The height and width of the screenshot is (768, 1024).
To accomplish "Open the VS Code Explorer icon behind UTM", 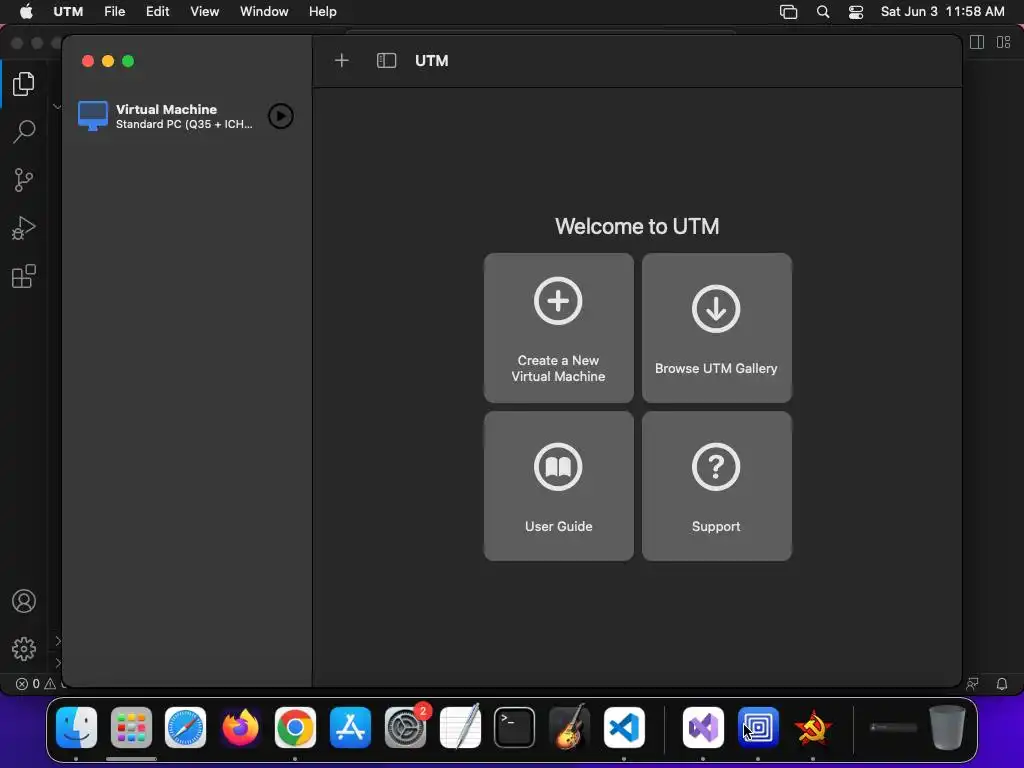I will (x=24, y=84).
